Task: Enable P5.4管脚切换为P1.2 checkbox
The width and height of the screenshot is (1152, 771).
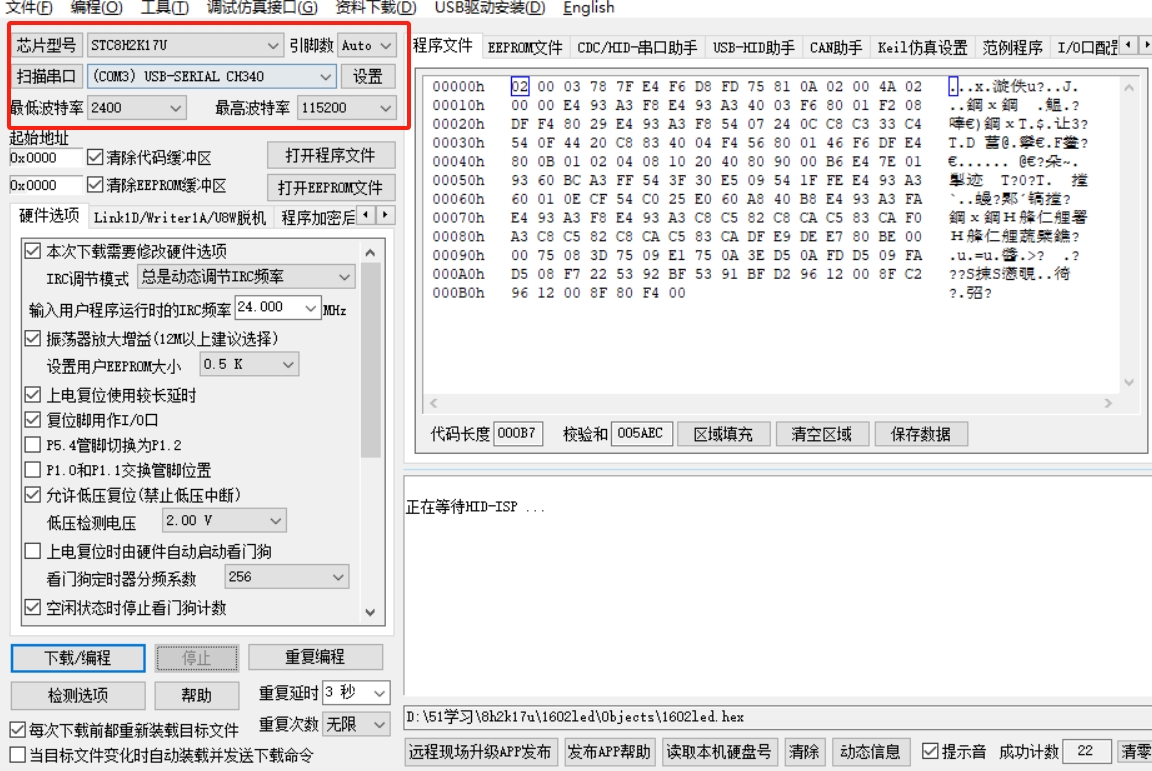Action: tap(32, 445)
